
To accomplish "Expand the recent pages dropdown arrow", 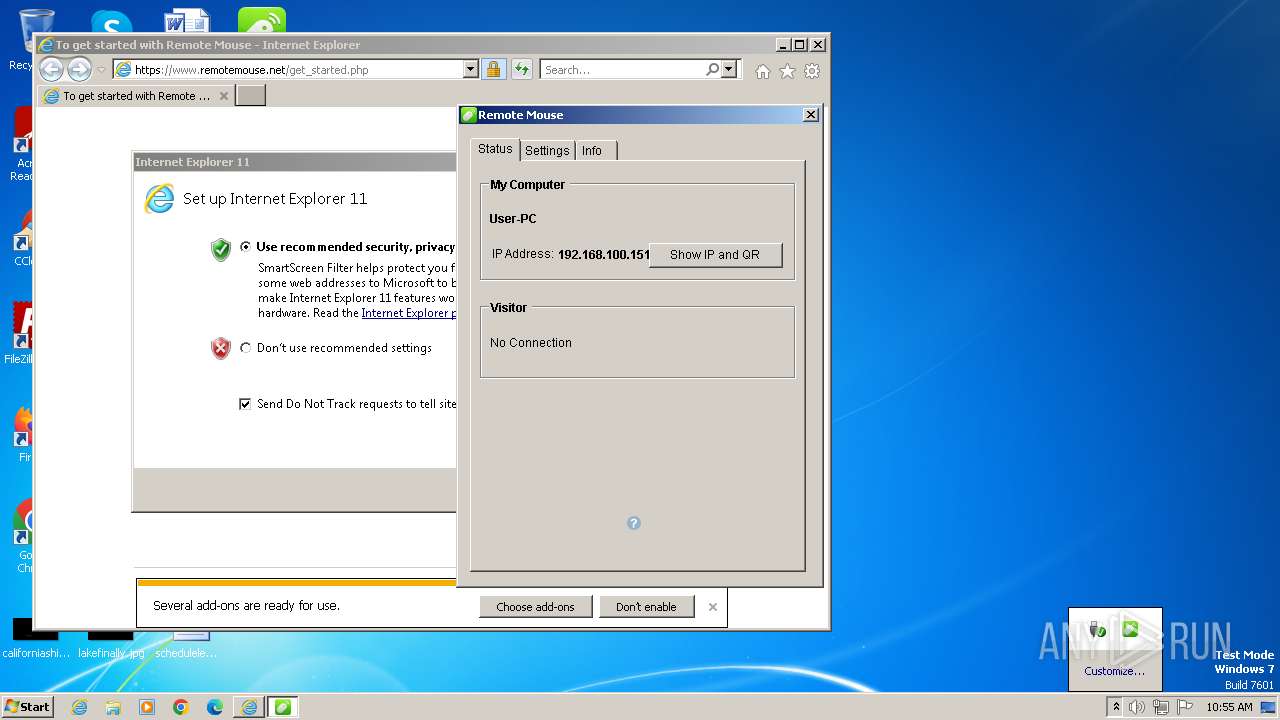I will point(101,70).
